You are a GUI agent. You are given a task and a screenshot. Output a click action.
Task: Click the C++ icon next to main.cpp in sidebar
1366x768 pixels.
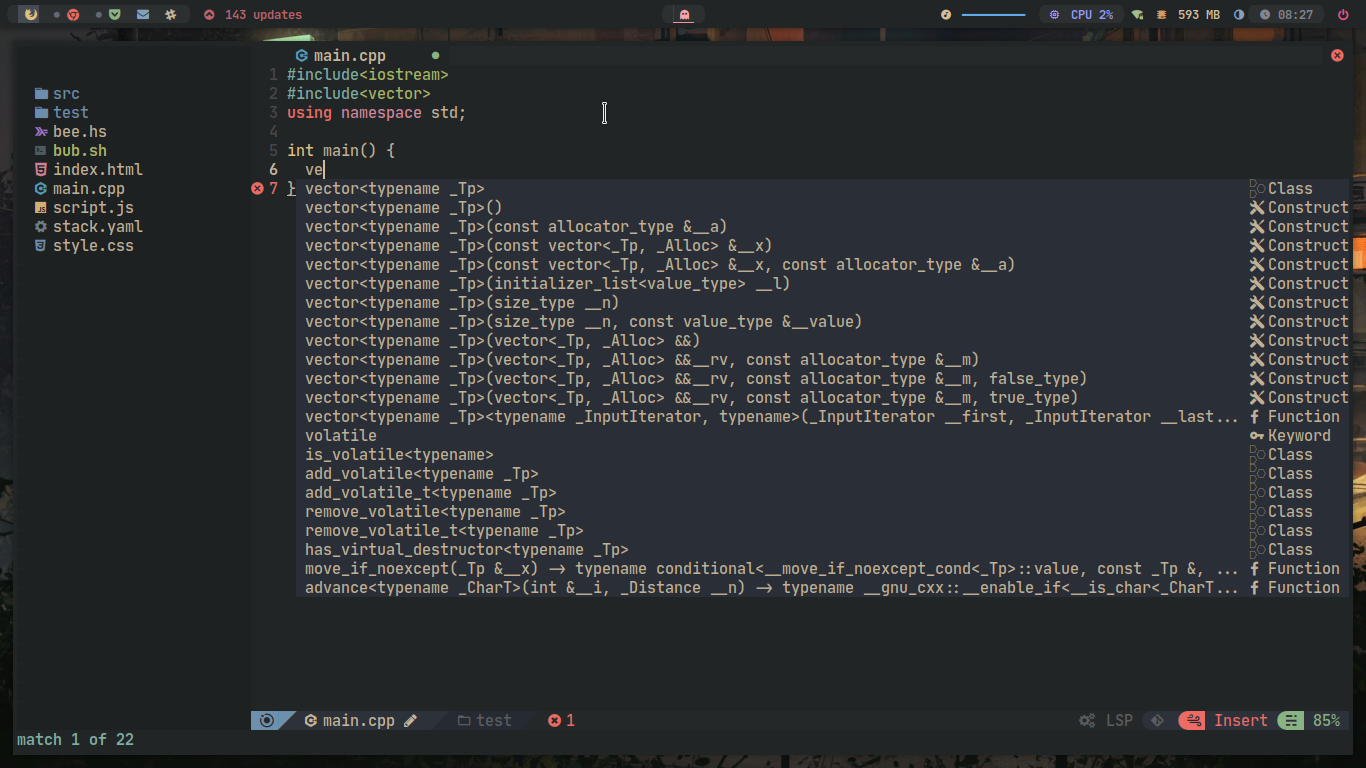(40, 188)
